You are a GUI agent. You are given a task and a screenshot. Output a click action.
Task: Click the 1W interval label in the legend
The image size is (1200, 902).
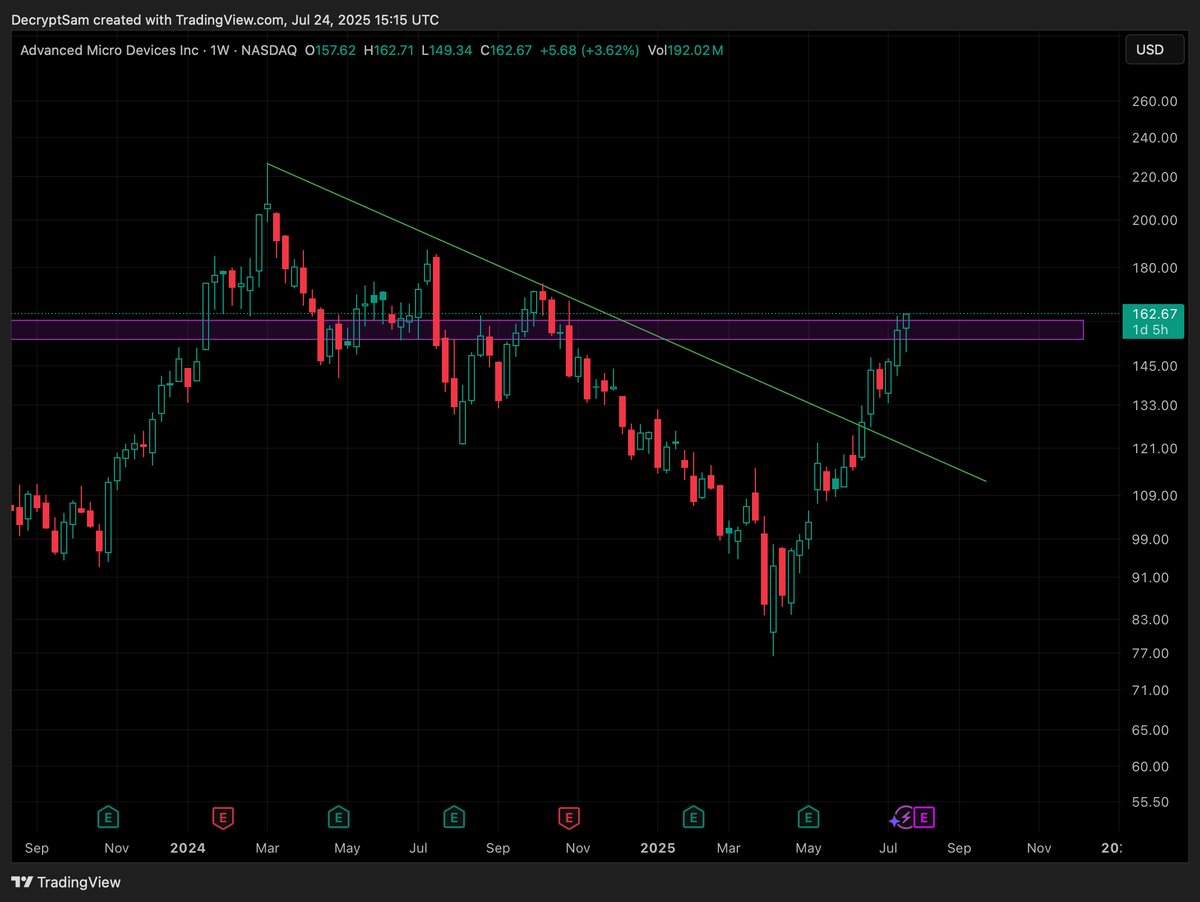pyautogui.click(x=220, y=50)
